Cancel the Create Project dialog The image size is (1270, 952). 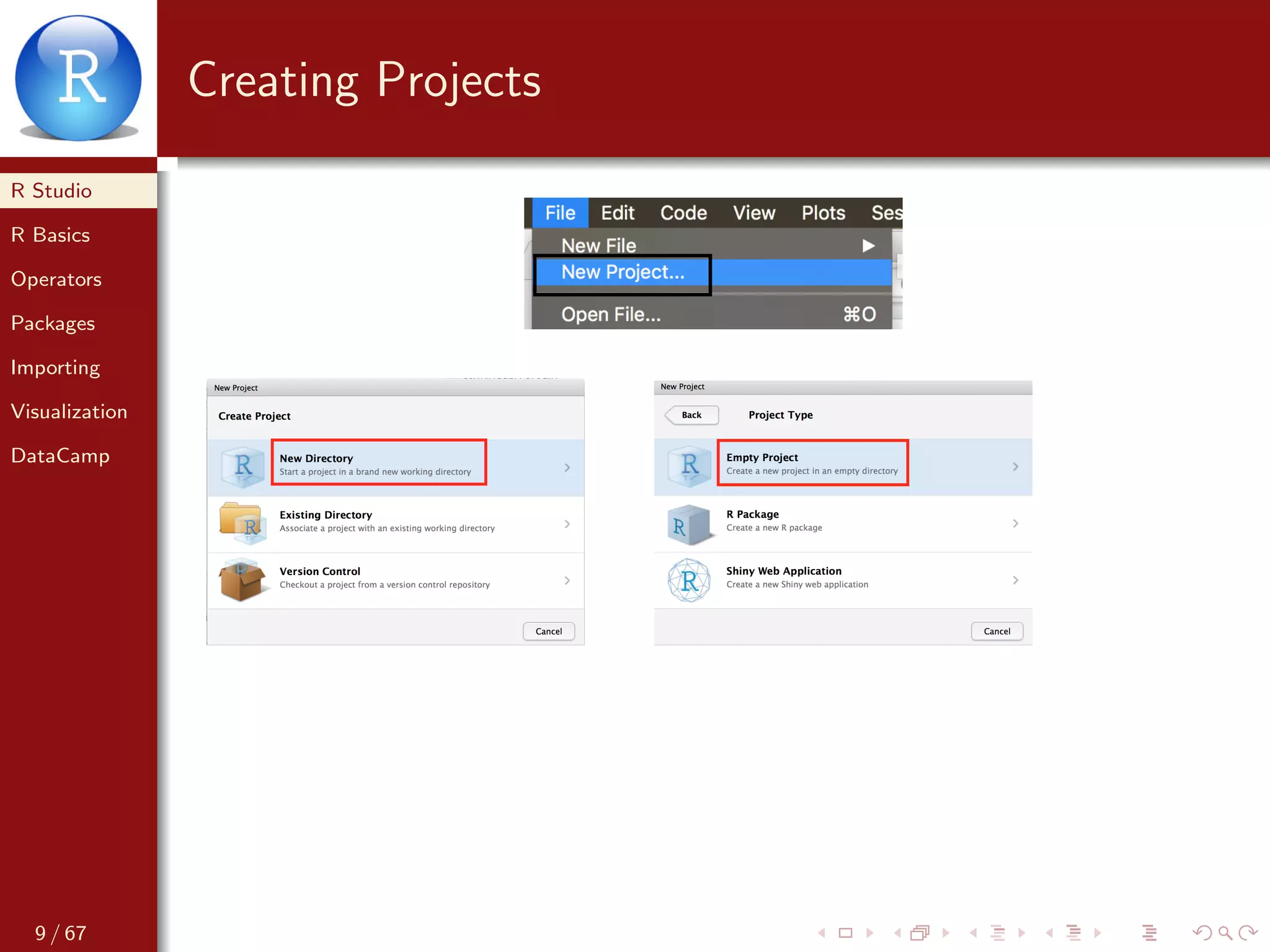pos(548,631)
